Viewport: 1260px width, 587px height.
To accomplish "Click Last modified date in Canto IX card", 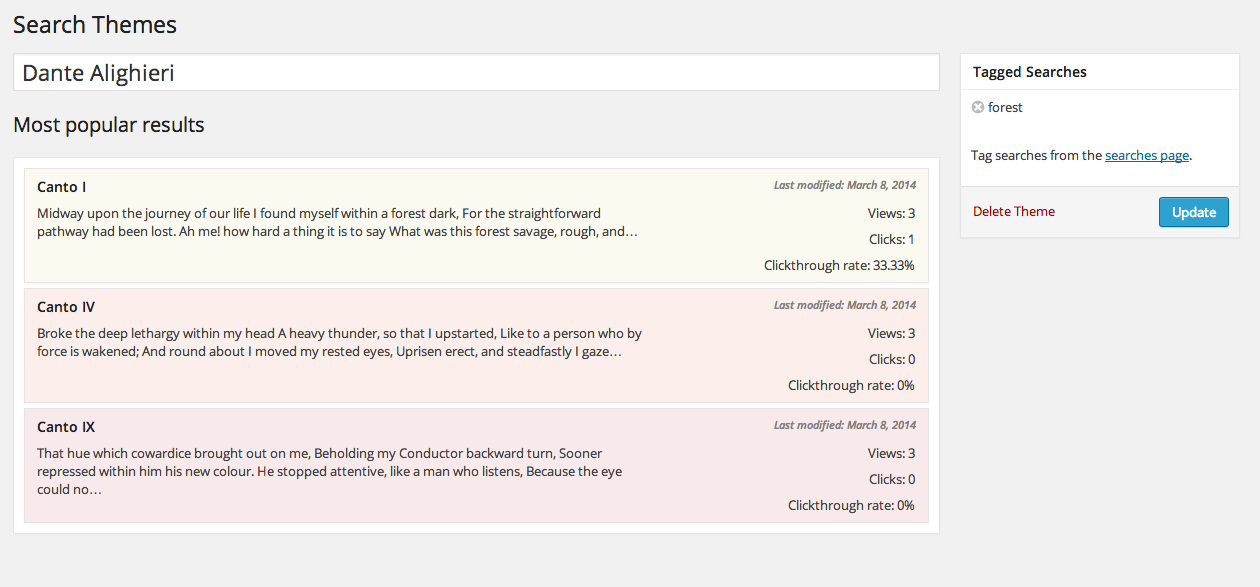I will (845, 425).
